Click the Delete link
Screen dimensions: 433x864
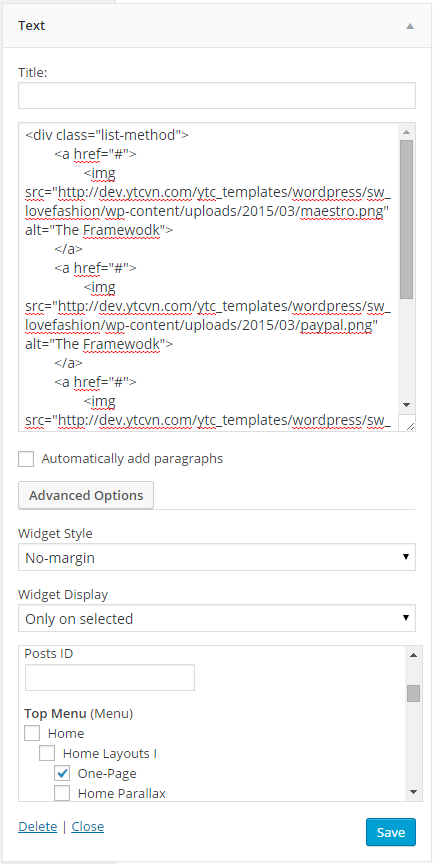[37, 827]
